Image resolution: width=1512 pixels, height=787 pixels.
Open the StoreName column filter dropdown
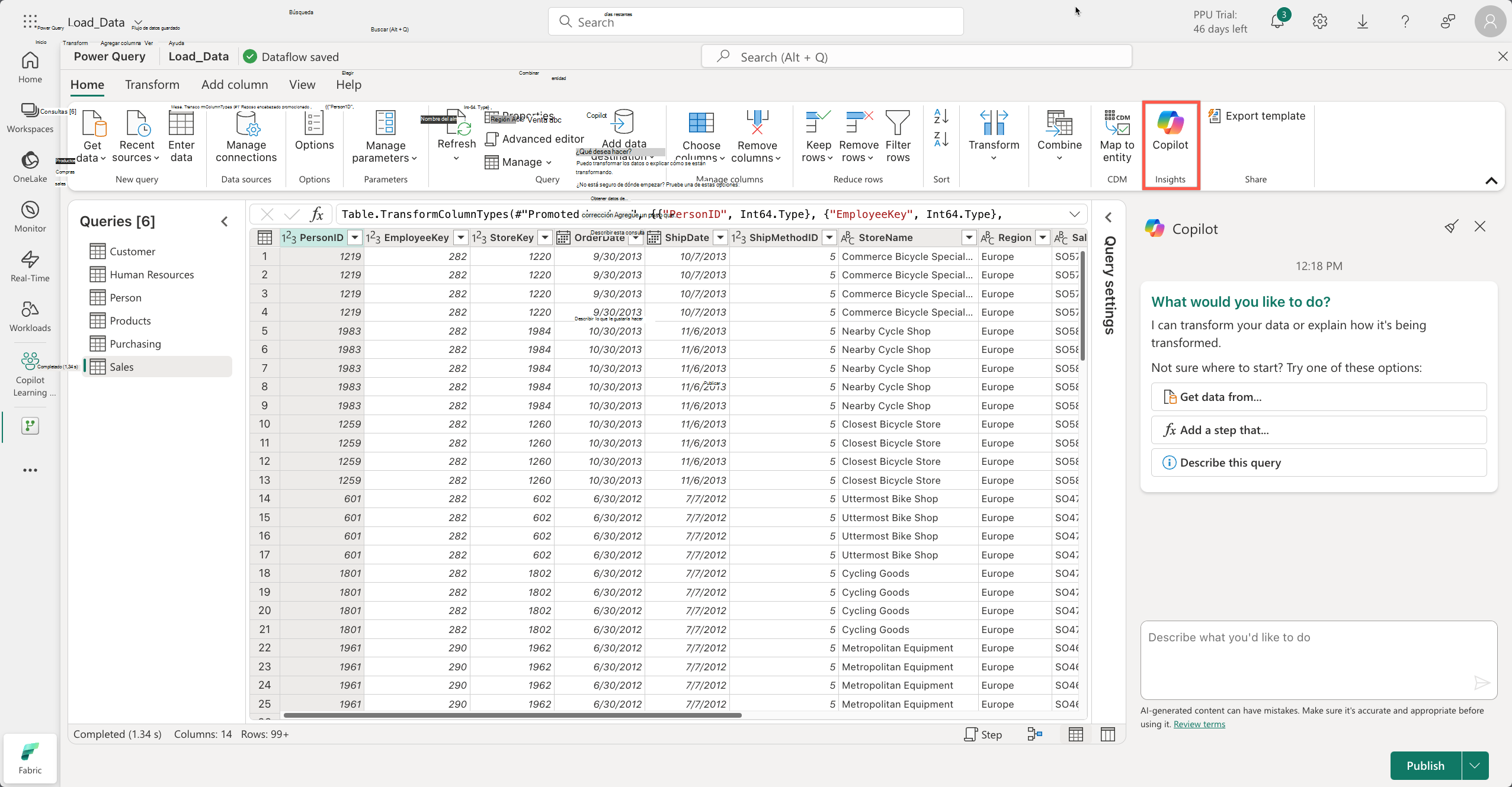(969, 237)
